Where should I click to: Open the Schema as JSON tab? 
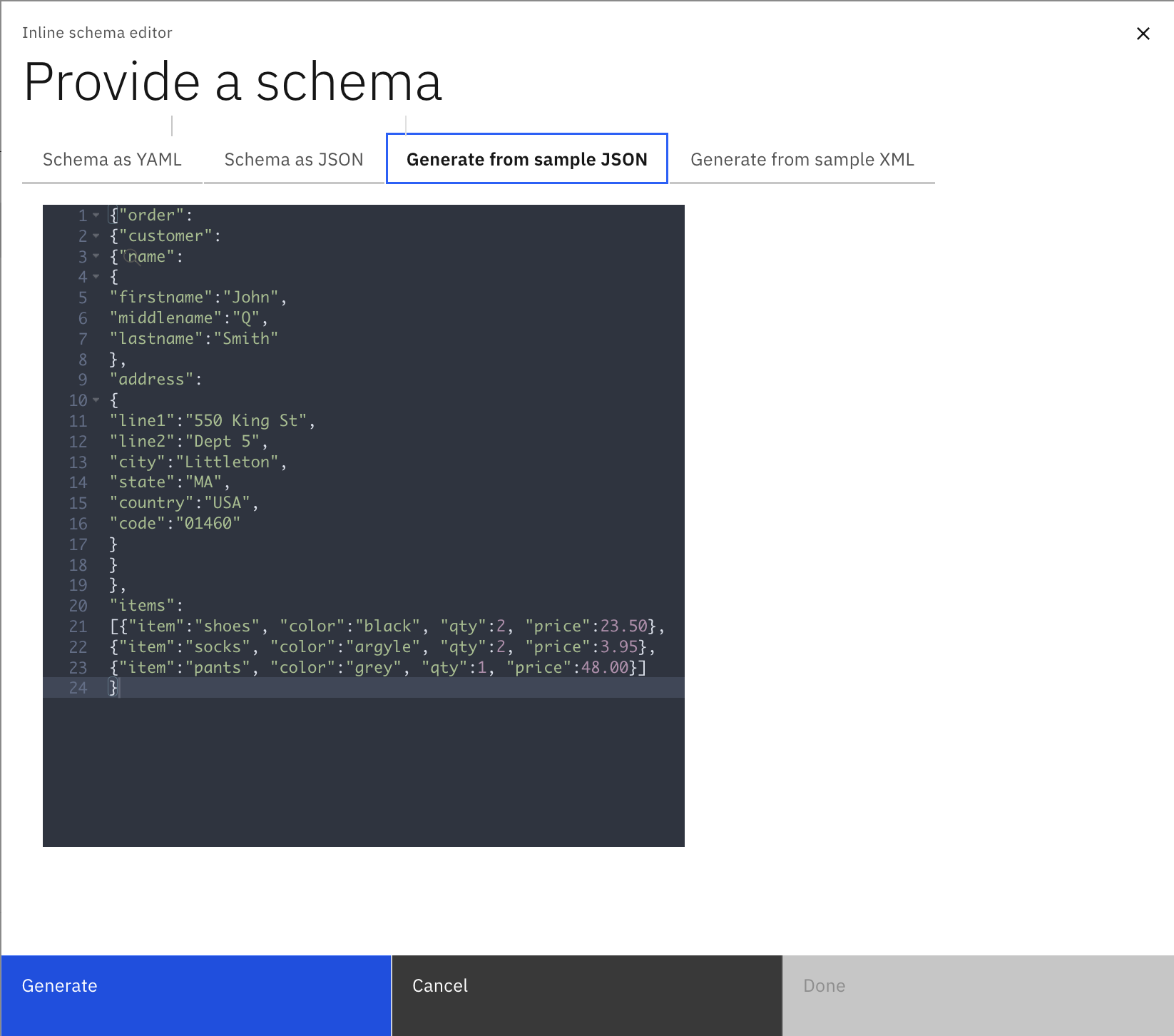[294, 159]
